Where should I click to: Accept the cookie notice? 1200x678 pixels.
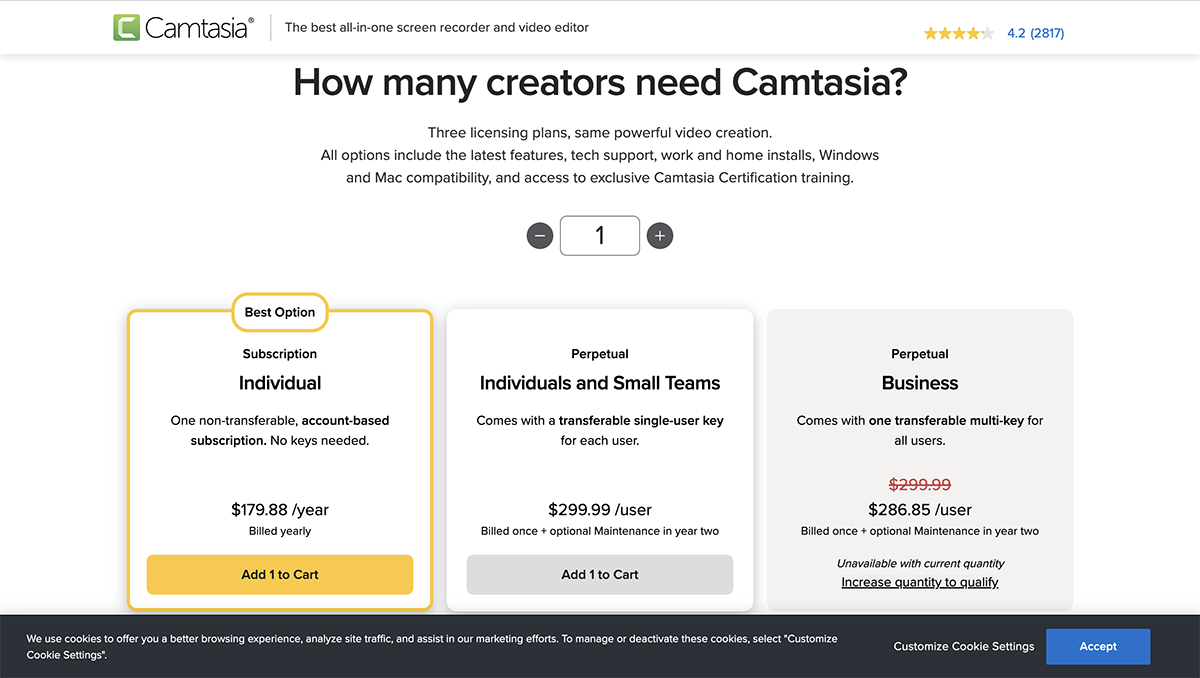click(x=1097, y=646)
